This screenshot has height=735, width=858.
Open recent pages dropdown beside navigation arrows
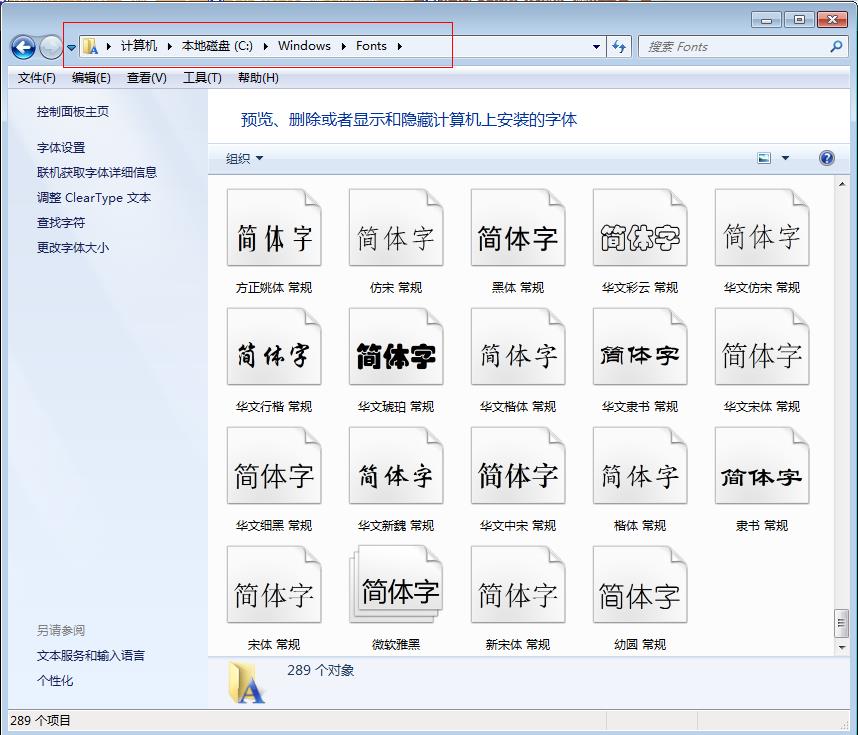[71, 47]
